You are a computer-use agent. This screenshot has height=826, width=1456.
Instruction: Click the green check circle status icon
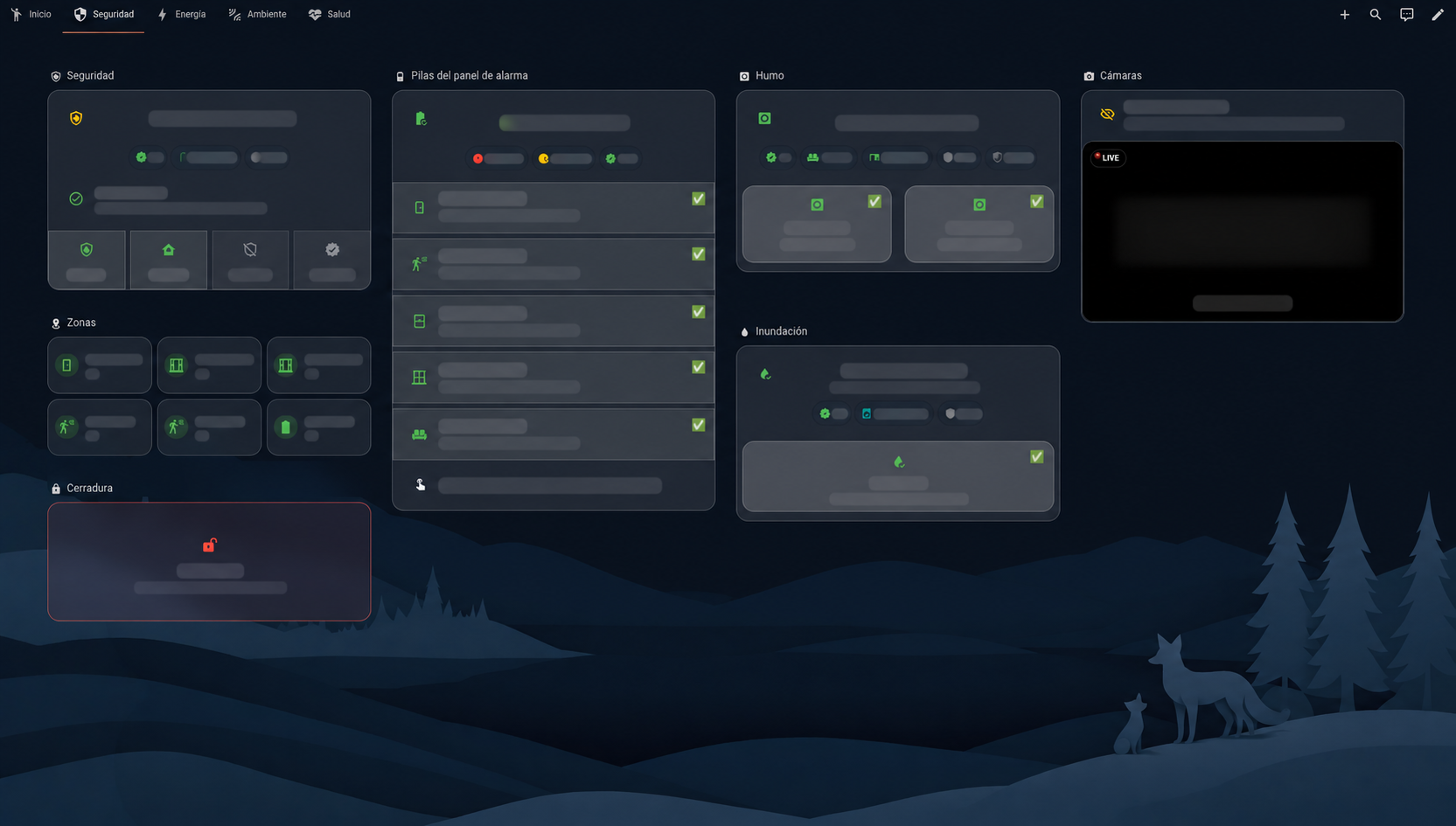pos(76,198)
